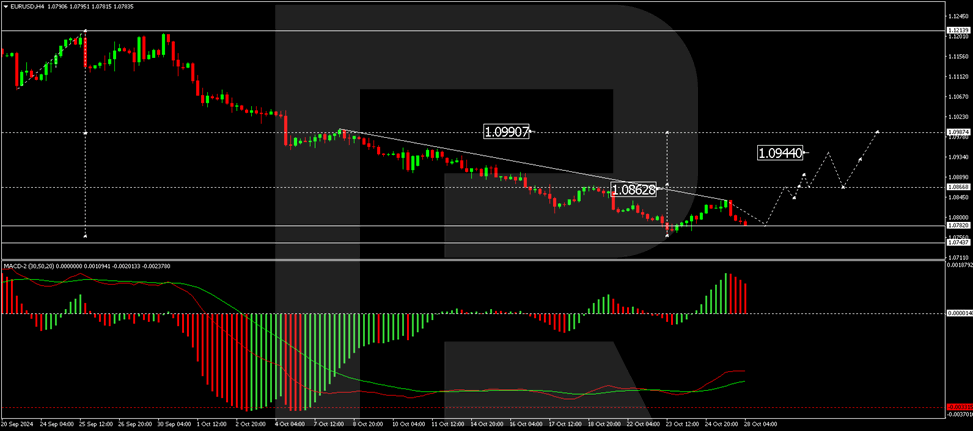Screen dimensions: 973x431
Task: Click the 1.08000 price scale value
Action: tap(957, 217)
